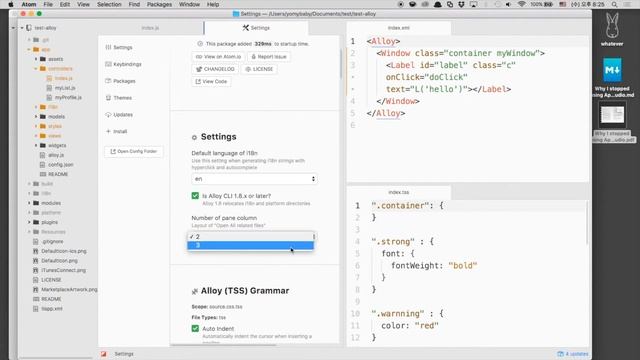Open Updates section in settings sidebar
This screenshot has height=360, width=640.
coord(119,115)
